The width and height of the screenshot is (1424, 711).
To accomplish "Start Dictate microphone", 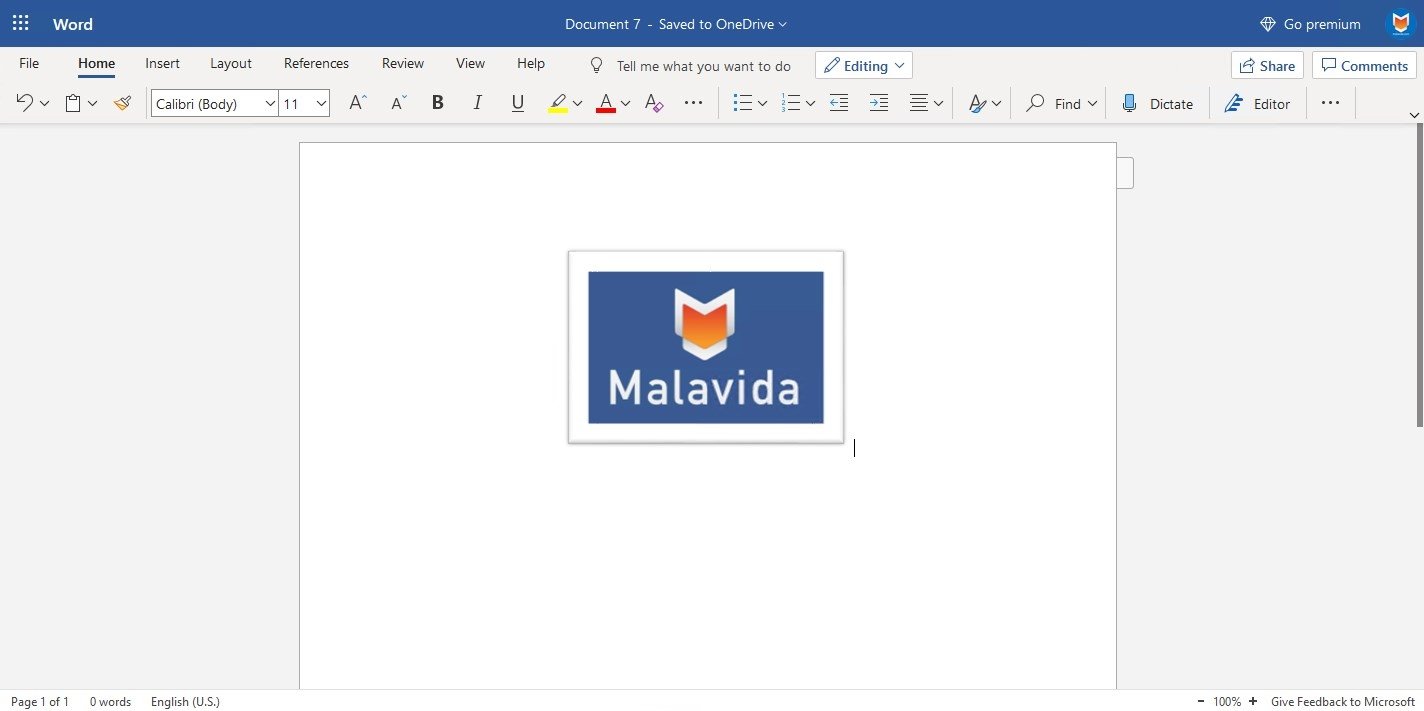I will click(x=1129, y=103).
